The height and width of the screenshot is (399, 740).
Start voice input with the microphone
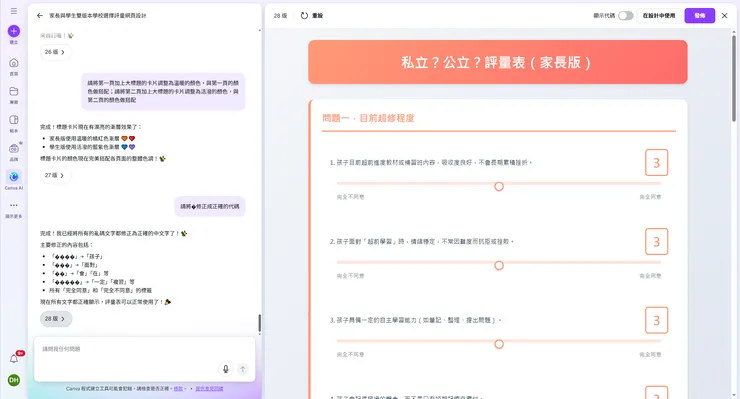tap(226, 369)
